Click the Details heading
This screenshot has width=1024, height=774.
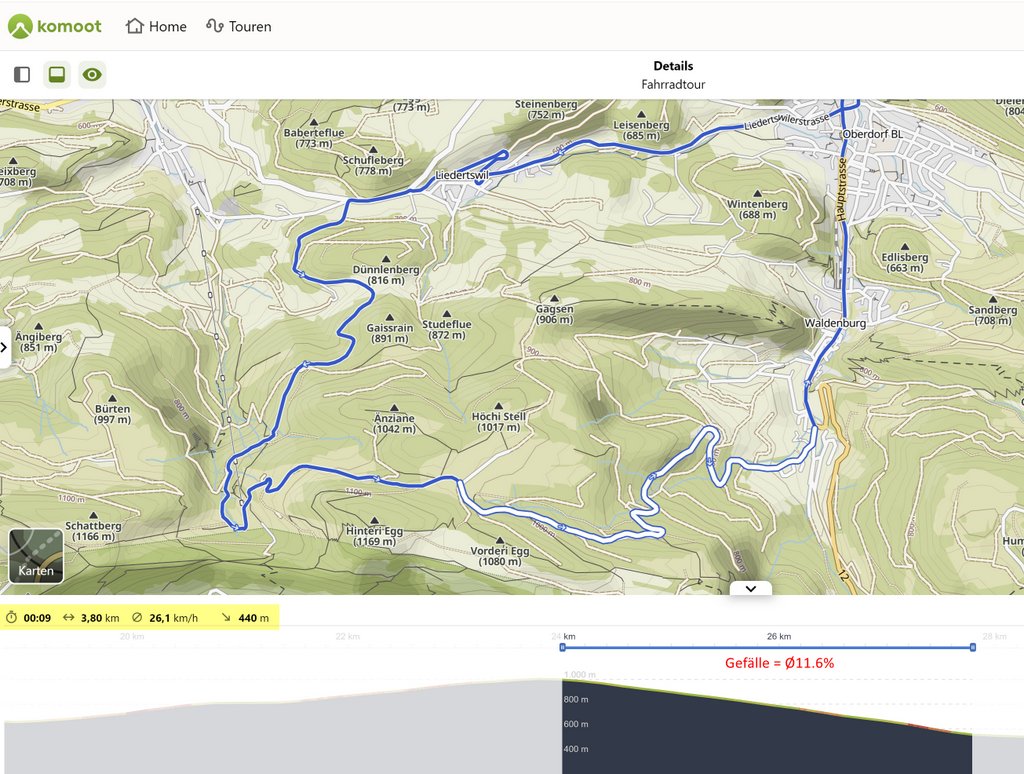tap(673, 66)
